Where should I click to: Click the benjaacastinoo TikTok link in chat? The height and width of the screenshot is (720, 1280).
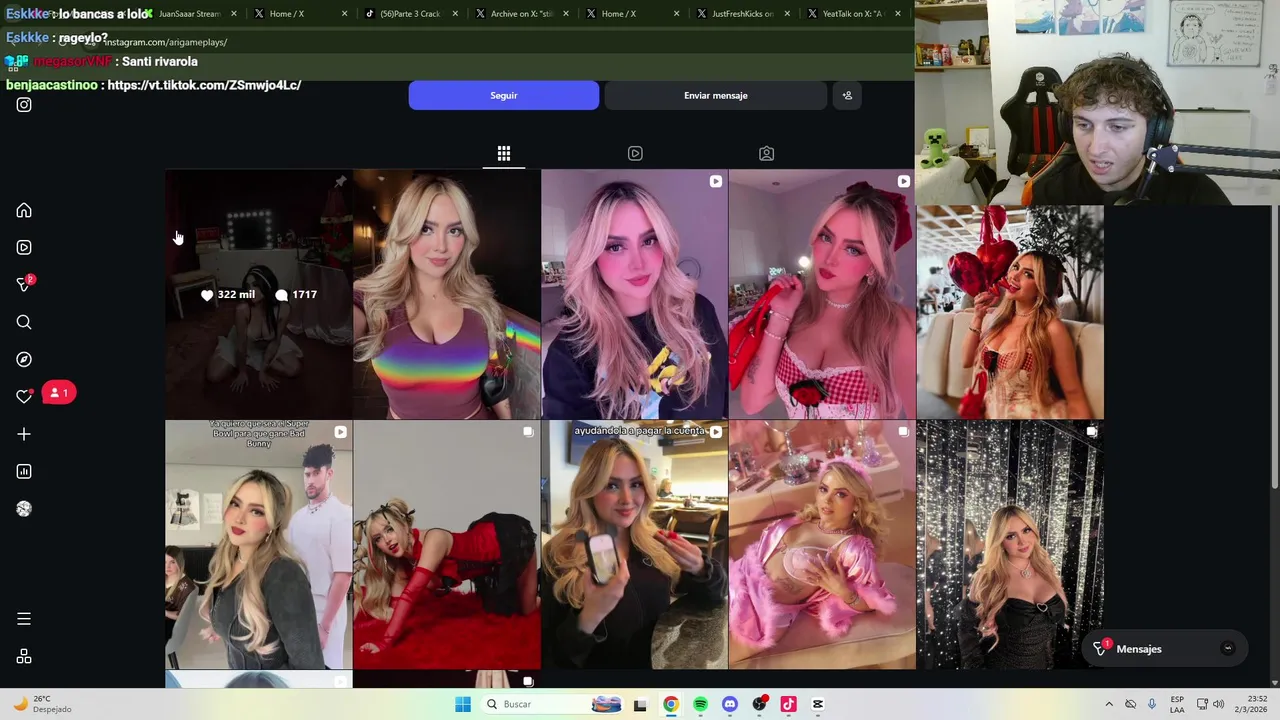tap(204, 85)
